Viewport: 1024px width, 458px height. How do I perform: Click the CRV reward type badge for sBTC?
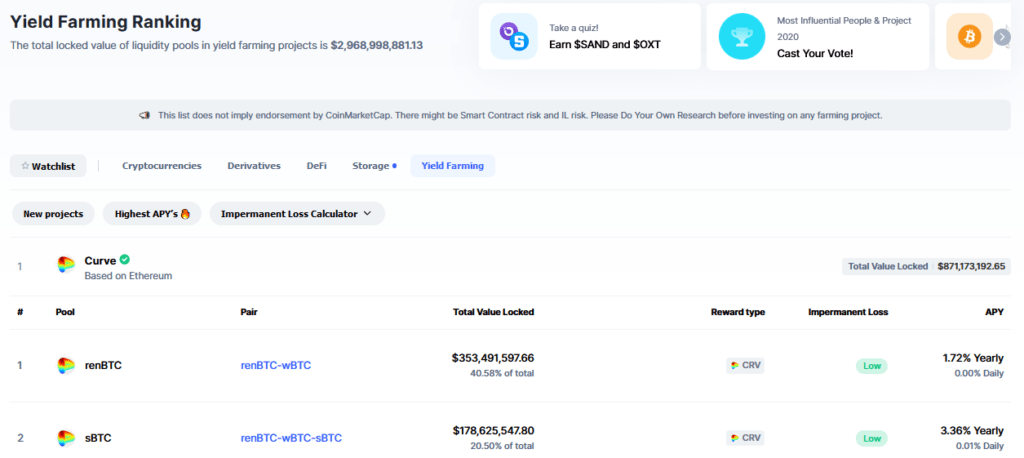(x=745, y=438)
